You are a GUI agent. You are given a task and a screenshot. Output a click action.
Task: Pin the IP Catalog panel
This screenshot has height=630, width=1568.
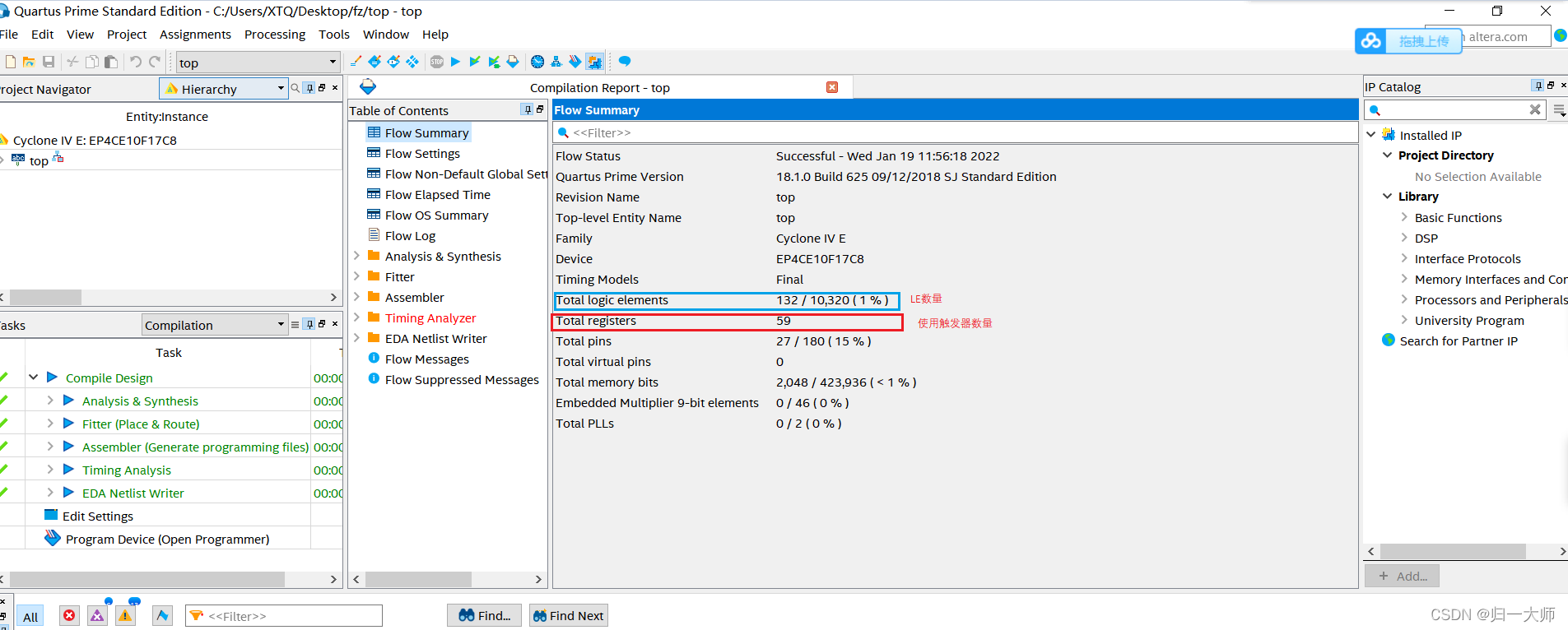(1538, 86)
